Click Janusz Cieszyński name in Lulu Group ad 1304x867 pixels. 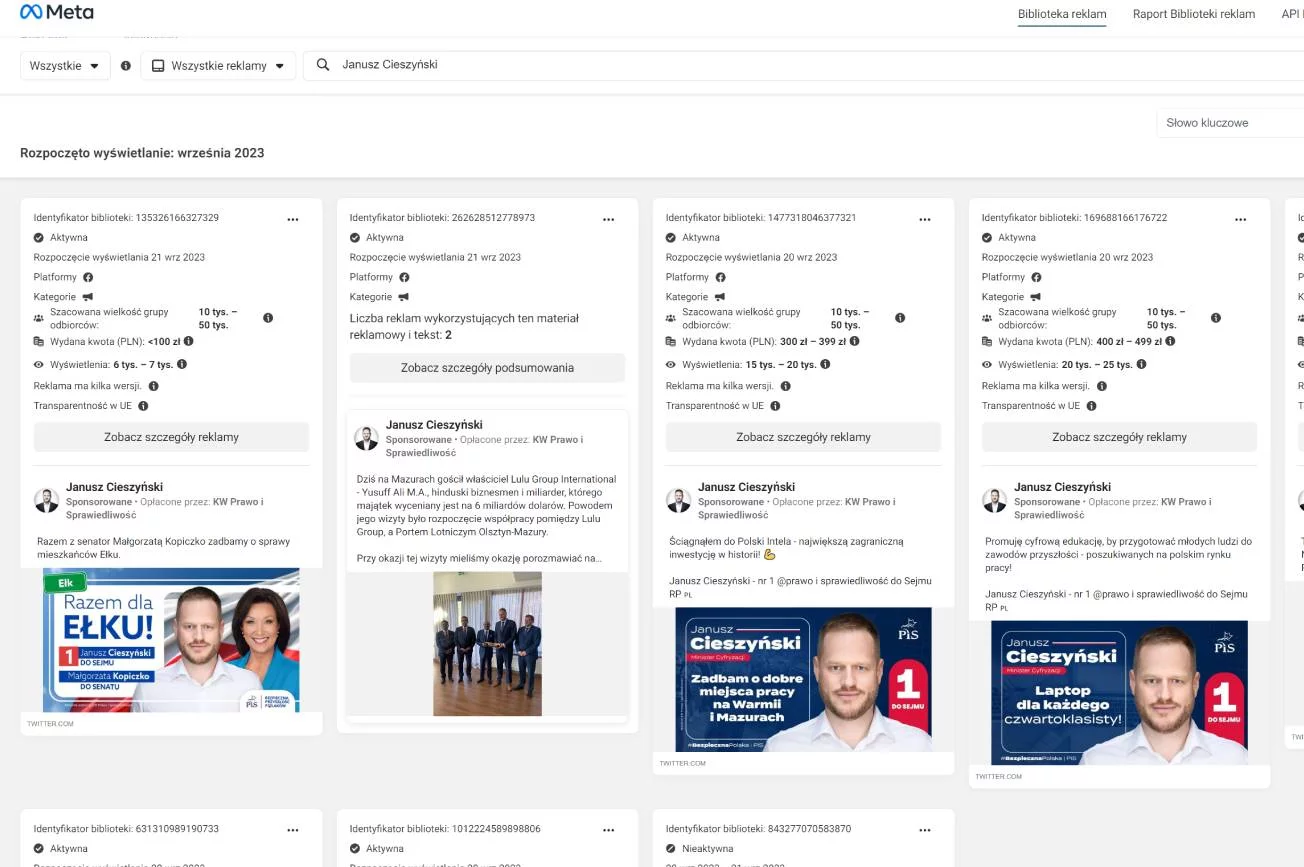(x=434, y=425)
